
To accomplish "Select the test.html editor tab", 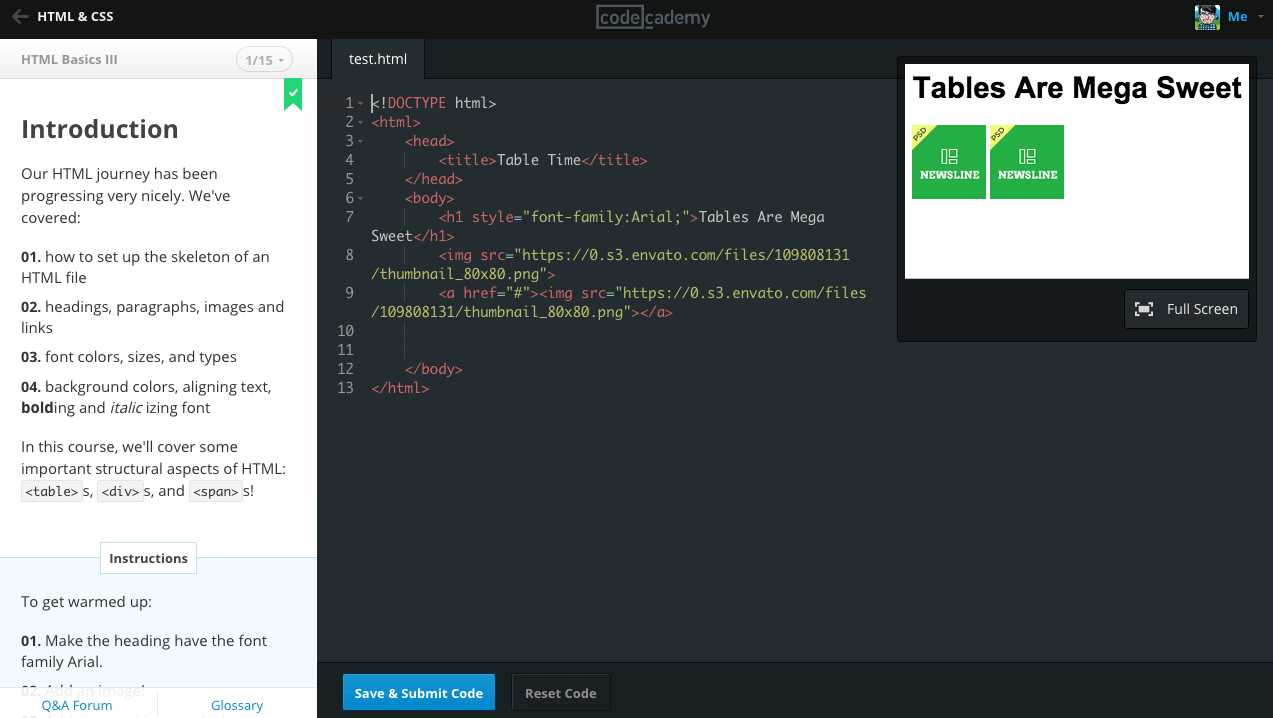I will point(378,59).
